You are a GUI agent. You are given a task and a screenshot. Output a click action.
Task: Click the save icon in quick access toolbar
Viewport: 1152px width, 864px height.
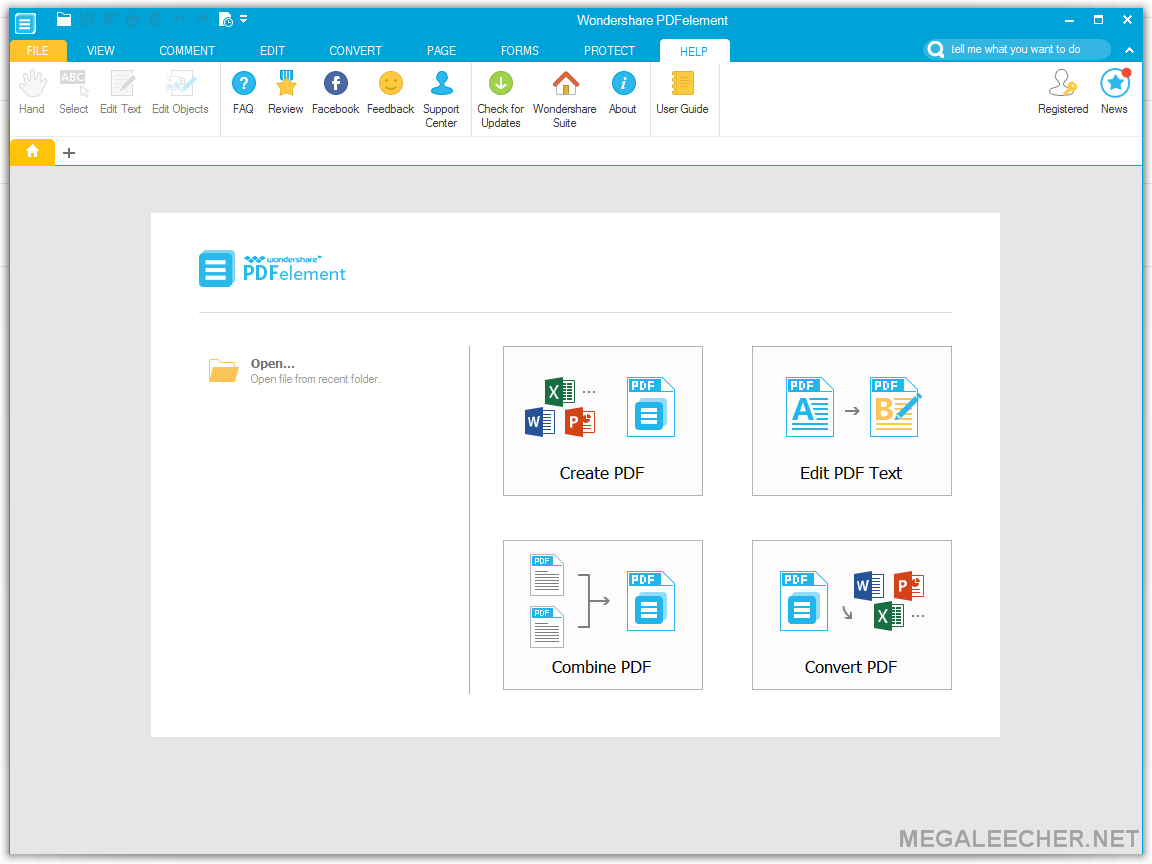pyautogui.click(x=87, y=20)
